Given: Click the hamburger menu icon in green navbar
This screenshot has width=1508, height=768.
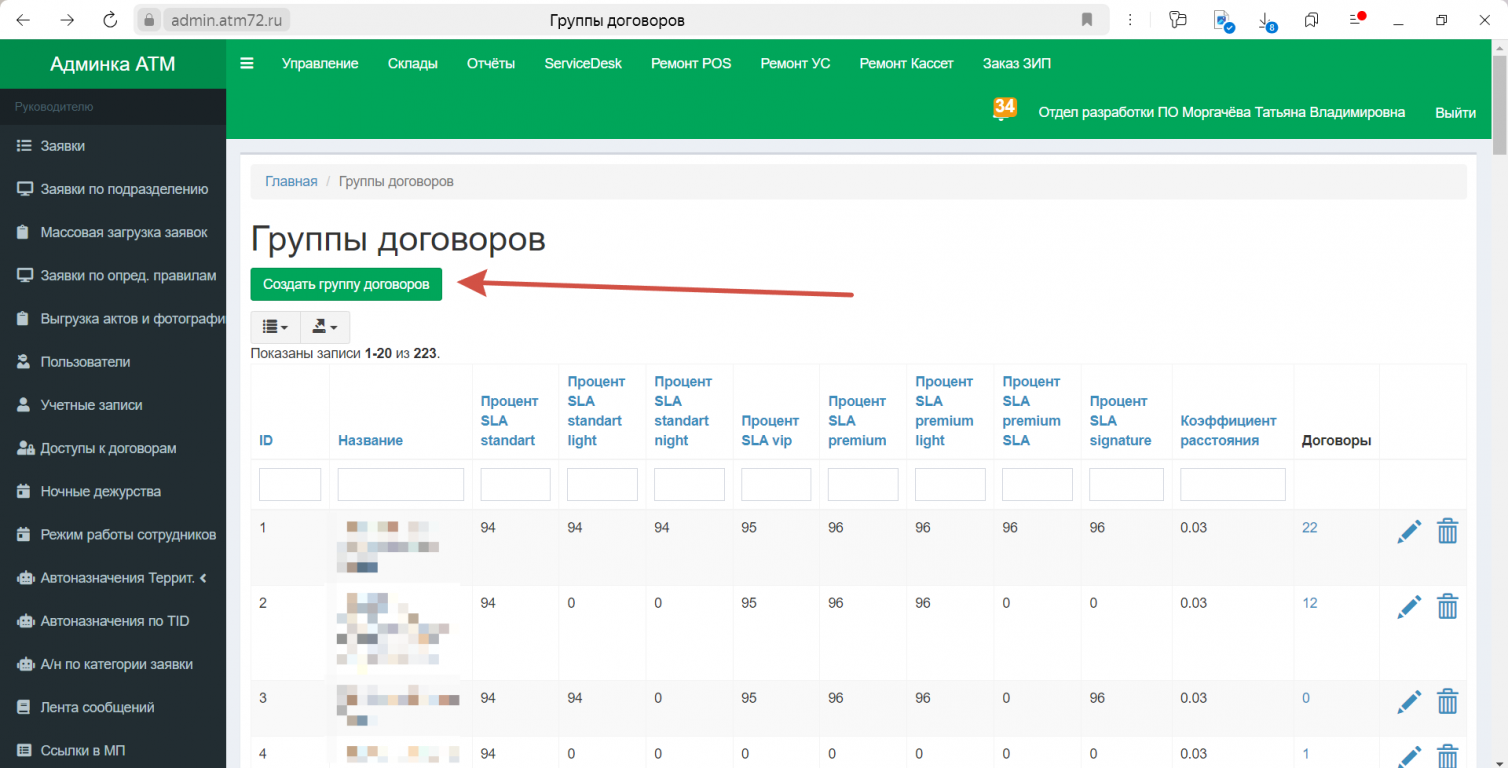Looking at the screenshot, I should (247, 63).
